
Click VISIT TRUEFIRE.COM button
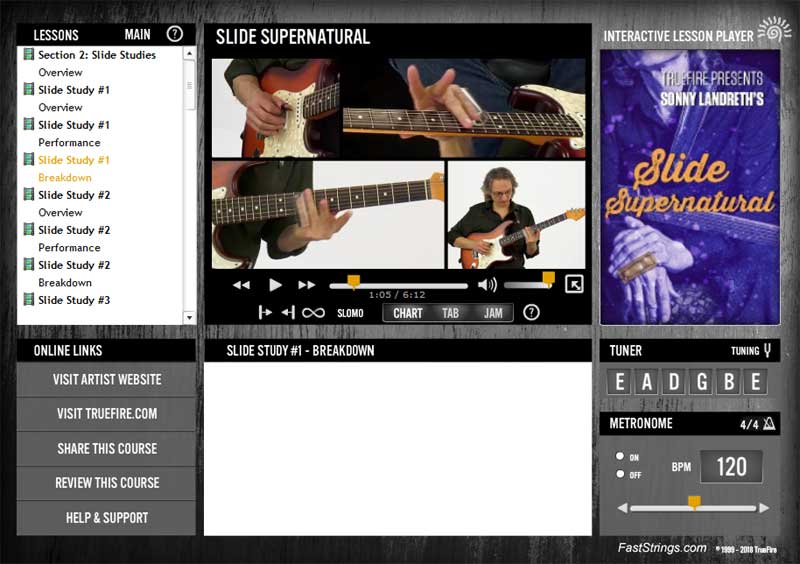click(107, 413)
